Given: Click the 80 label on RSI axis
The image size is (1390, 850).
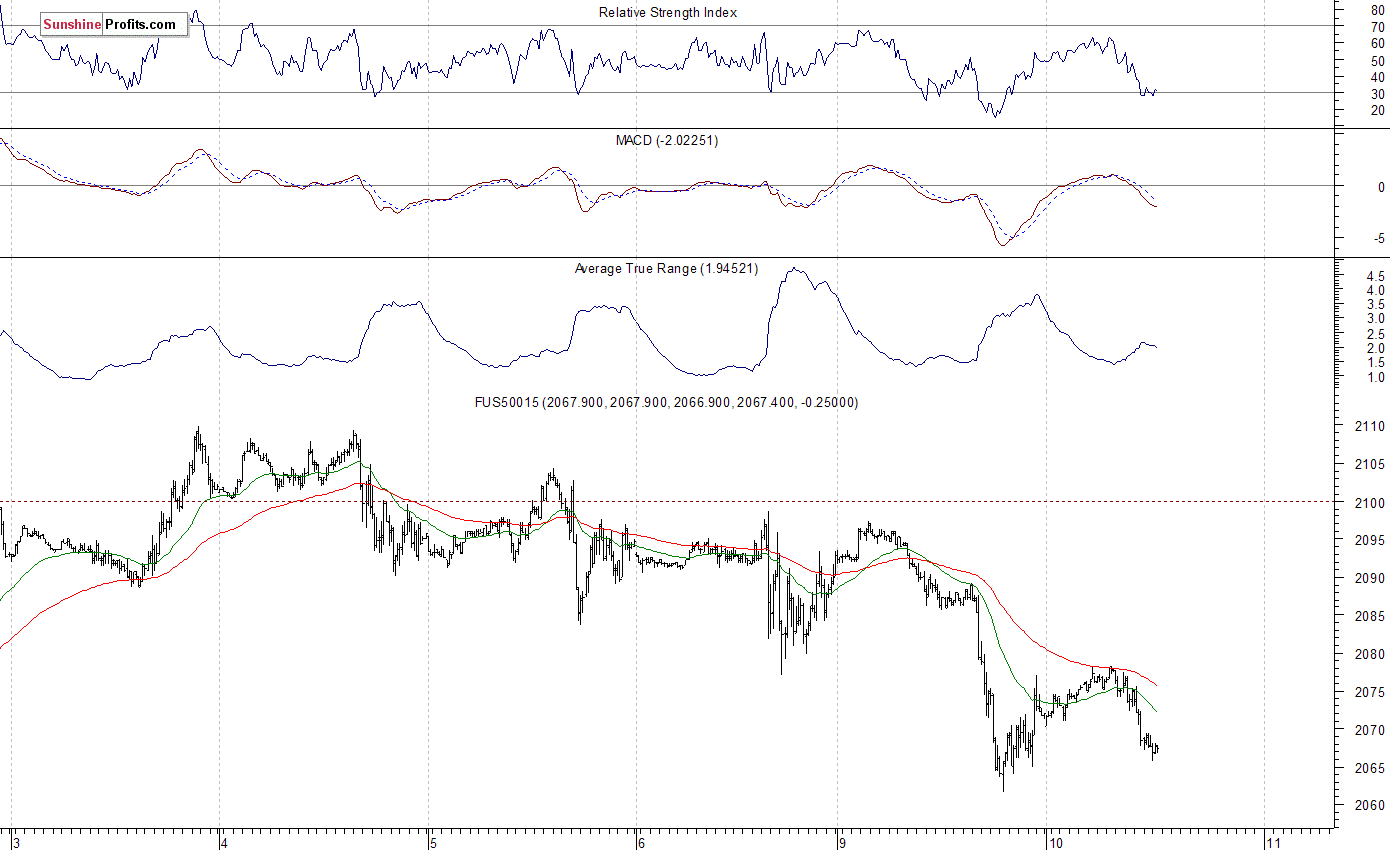Looking at the screenshot, I should point(1378,10).
